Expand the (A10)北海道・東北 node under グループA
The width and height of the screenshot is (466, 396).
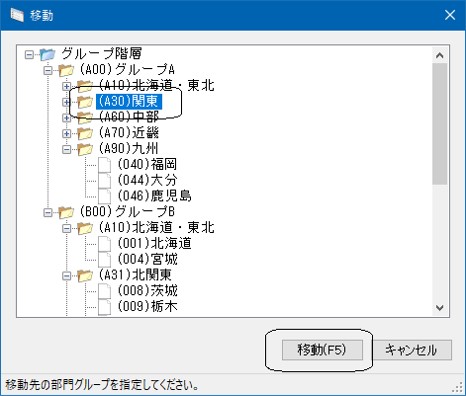coord(67,86)
